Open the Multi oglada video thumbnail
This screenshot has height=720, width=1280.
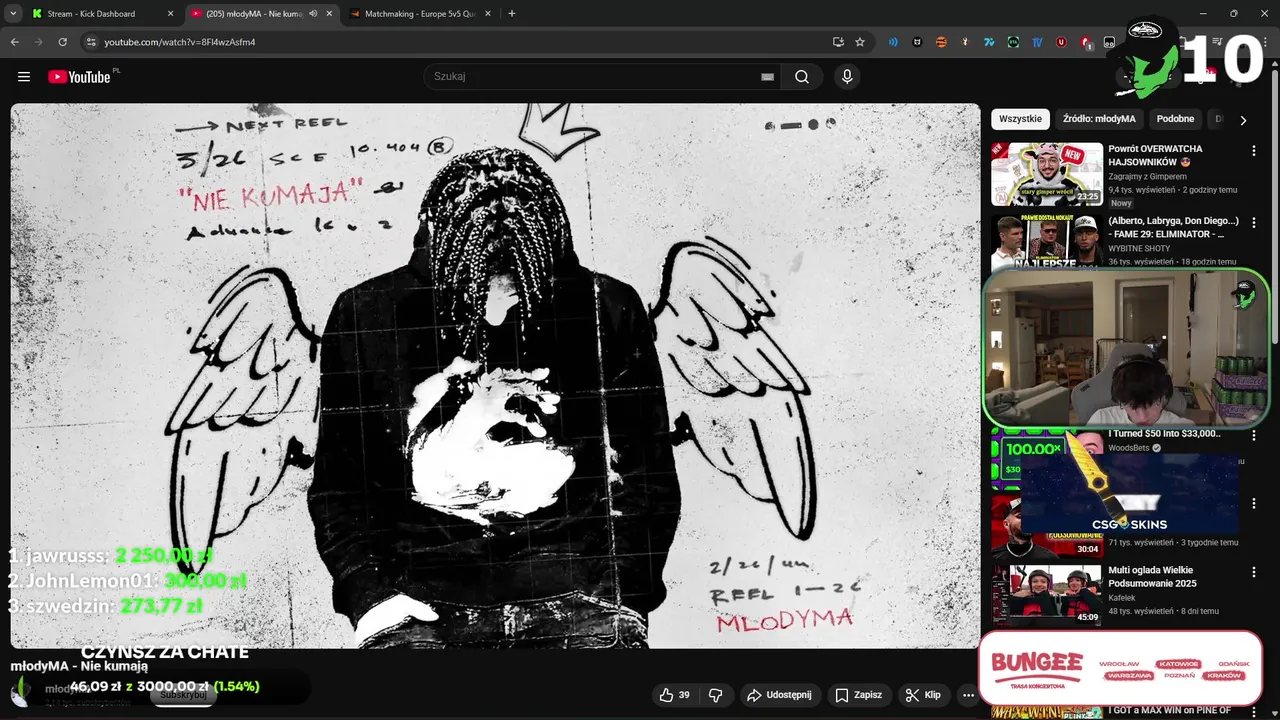pos(1047,595)
